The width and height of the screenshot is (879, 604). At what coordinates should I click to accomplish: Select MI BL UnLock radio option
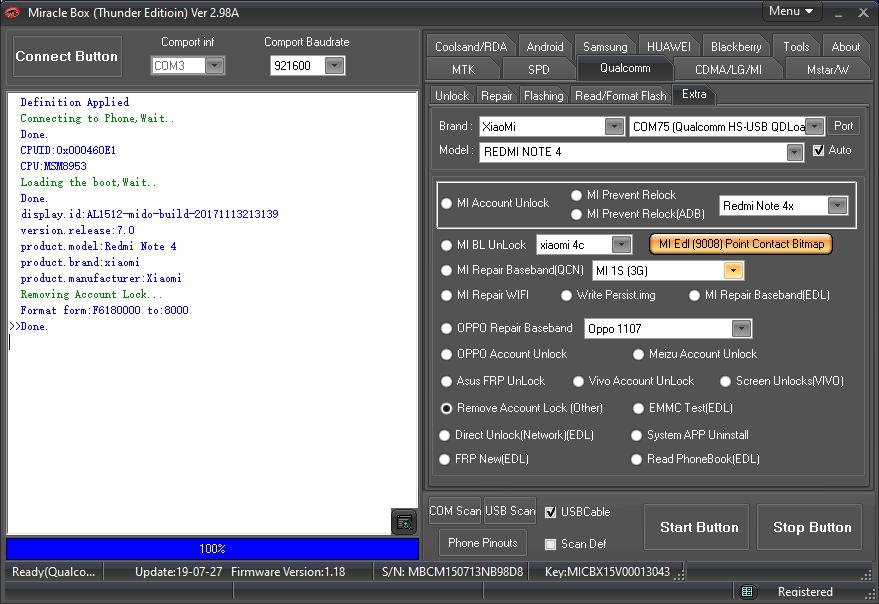click(x=446, y=245)
